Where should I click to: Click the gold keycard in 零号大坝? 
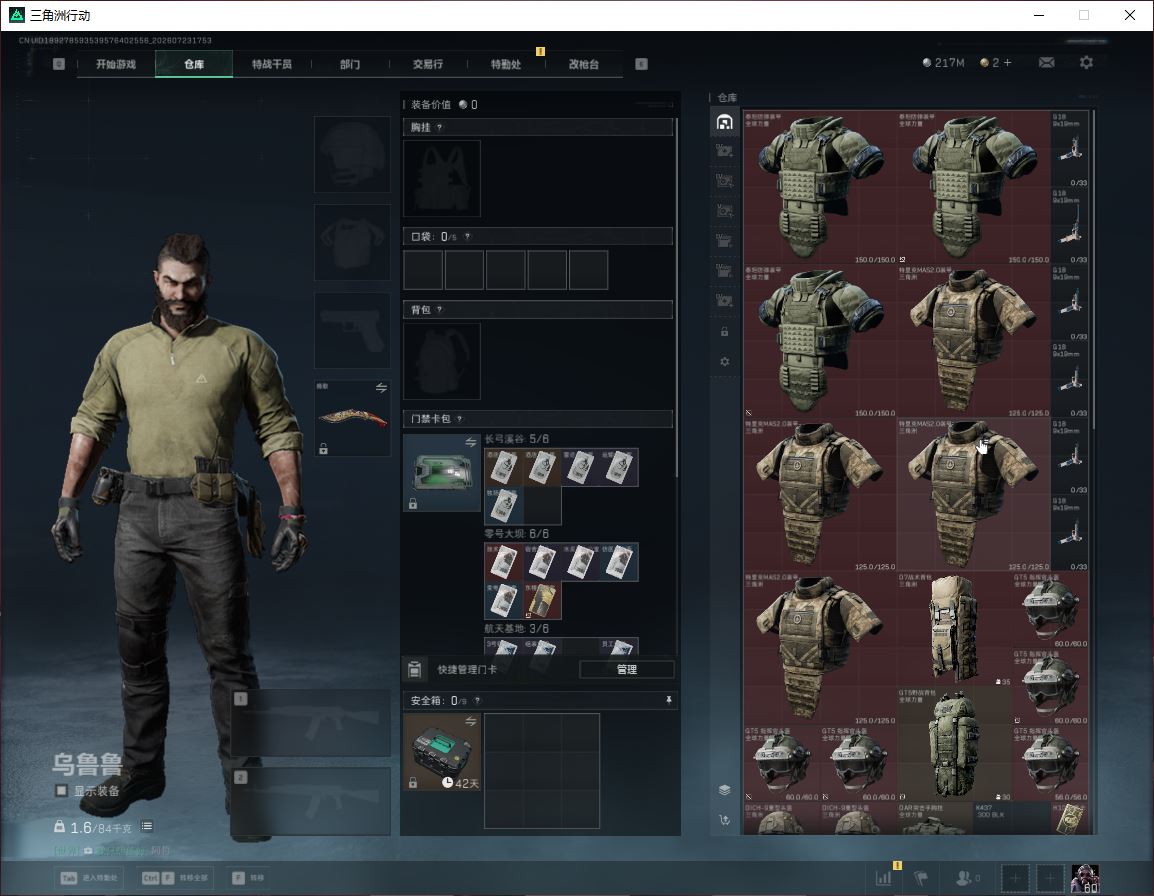tap(542, 600)
